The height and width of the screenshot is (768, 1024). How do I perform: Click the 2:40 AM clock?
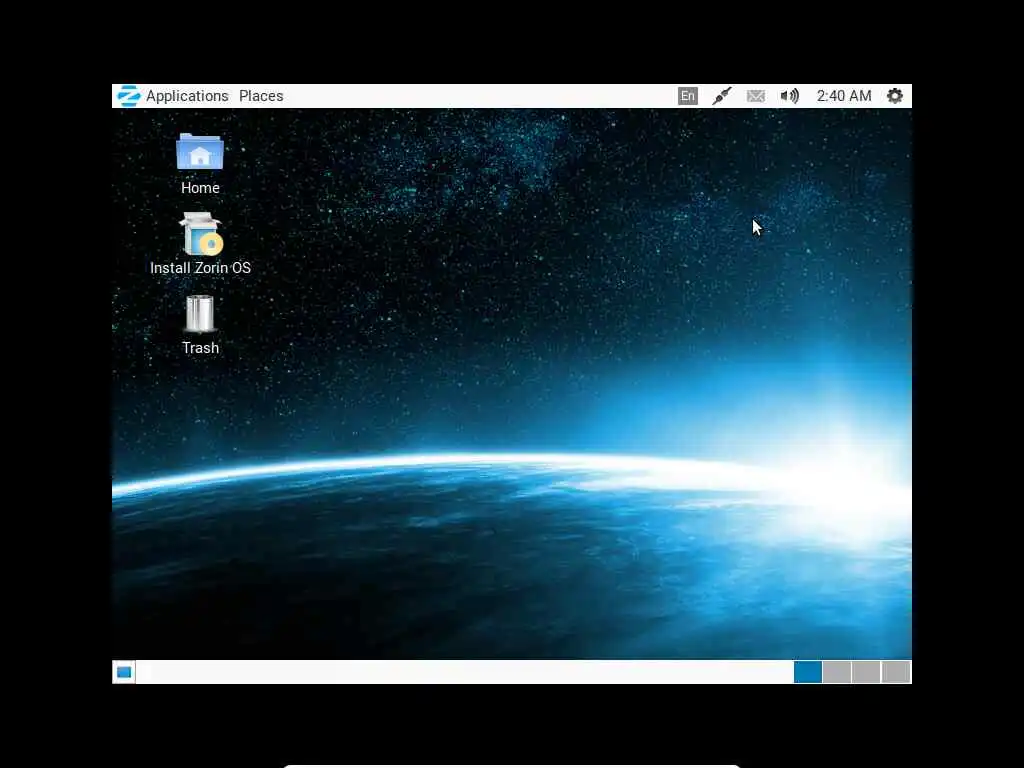pos(844,96)
